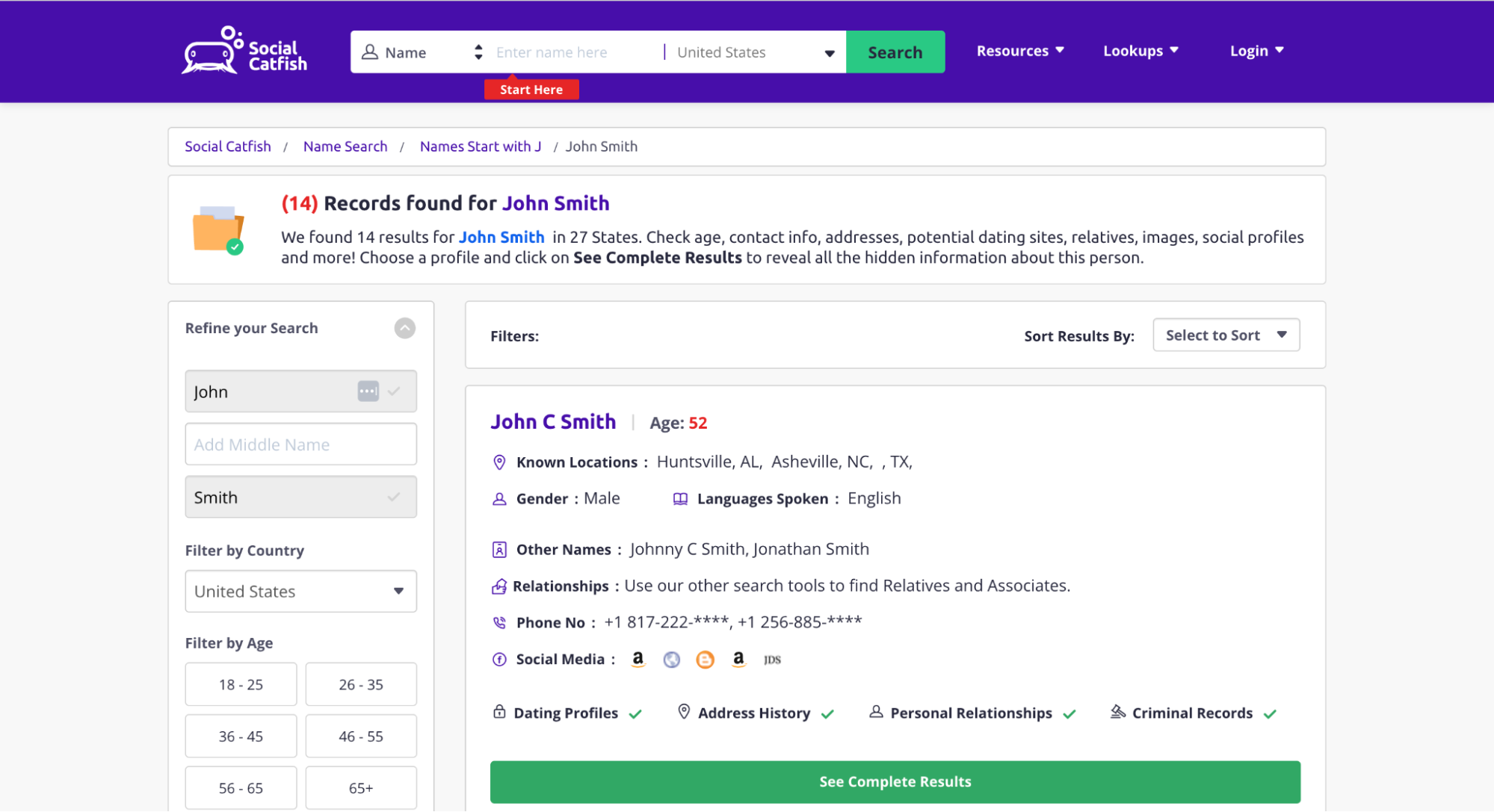This screenshot has width=1494, height=812.
Task: Click checkmark in the Smith last name field
Action: pyautogui.click(x=394, y=497)
